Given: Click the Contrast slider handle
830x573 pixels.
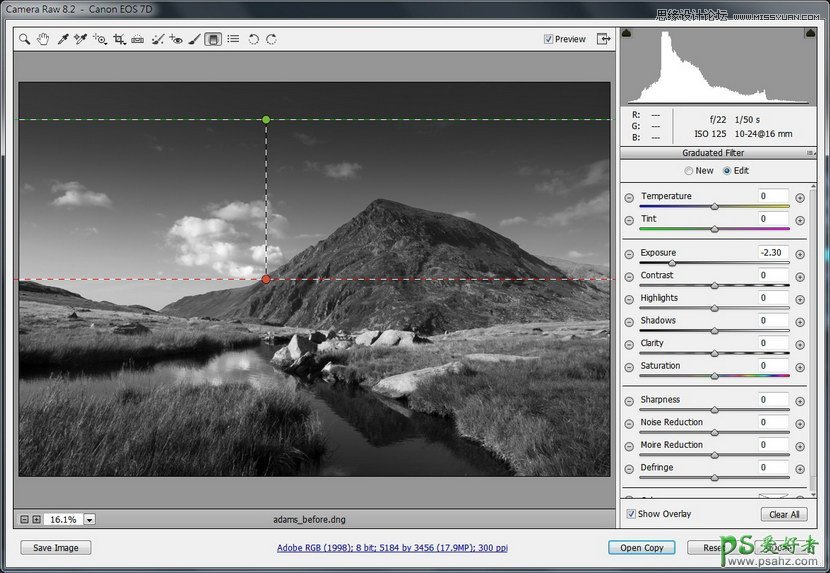Looking at the screenshot, I should click(714, 285).
